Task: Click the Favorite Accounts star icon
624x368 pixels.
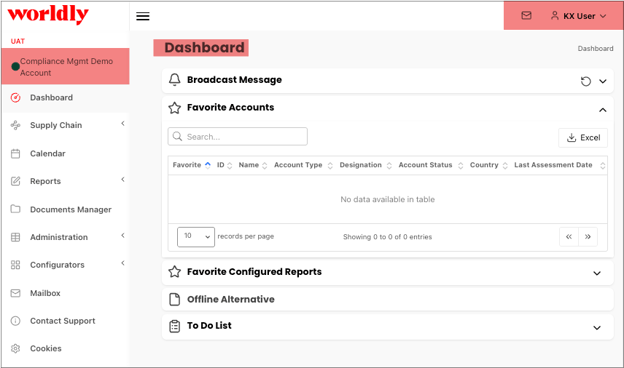Action: click(174, 107)
